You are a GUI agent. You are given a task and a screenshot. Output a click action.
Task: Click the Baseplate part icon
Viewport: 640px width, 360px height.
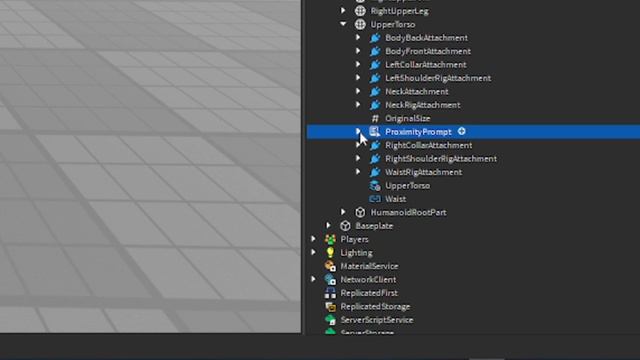[x=345, y=226]
